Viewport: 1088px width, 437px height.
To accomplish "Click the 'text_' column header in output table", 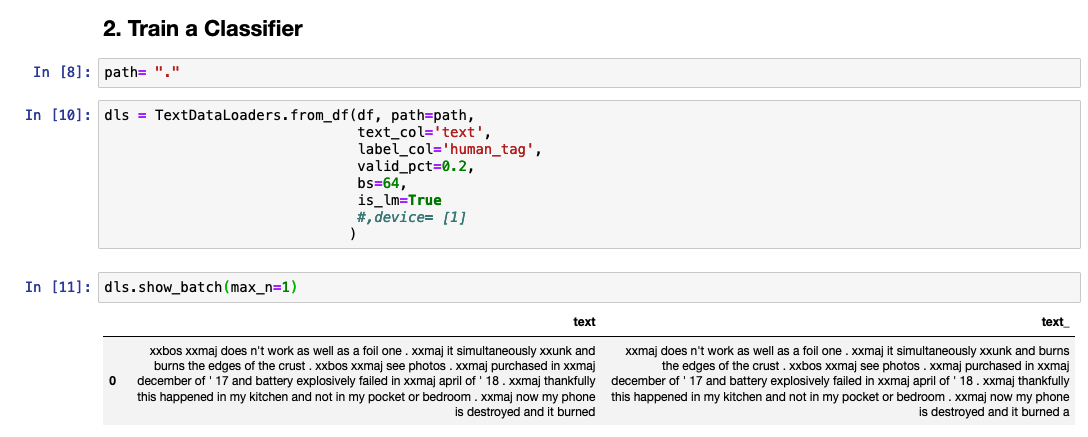I will [x=1055, y=321].
